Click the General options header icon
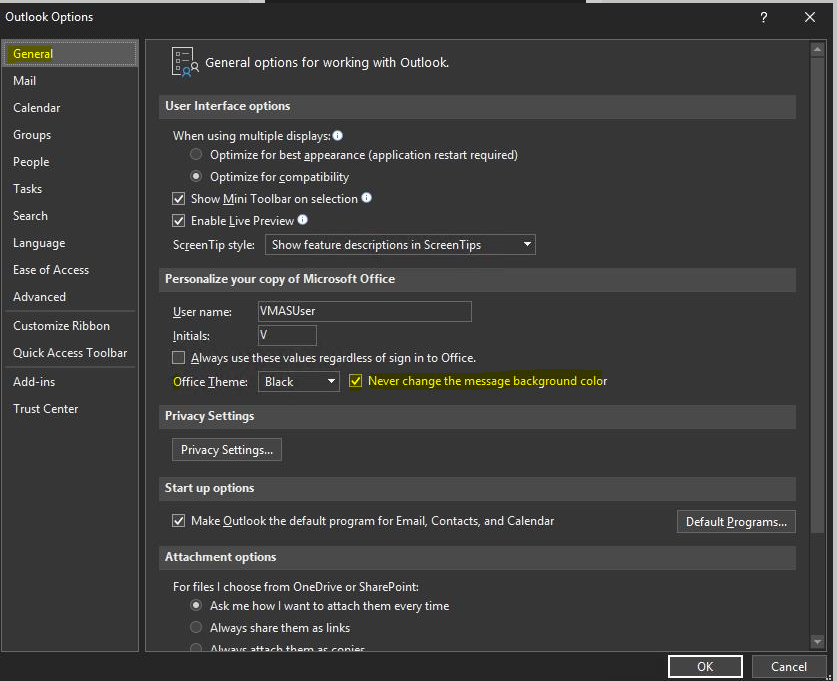837x681 pixels. point(185,62)
